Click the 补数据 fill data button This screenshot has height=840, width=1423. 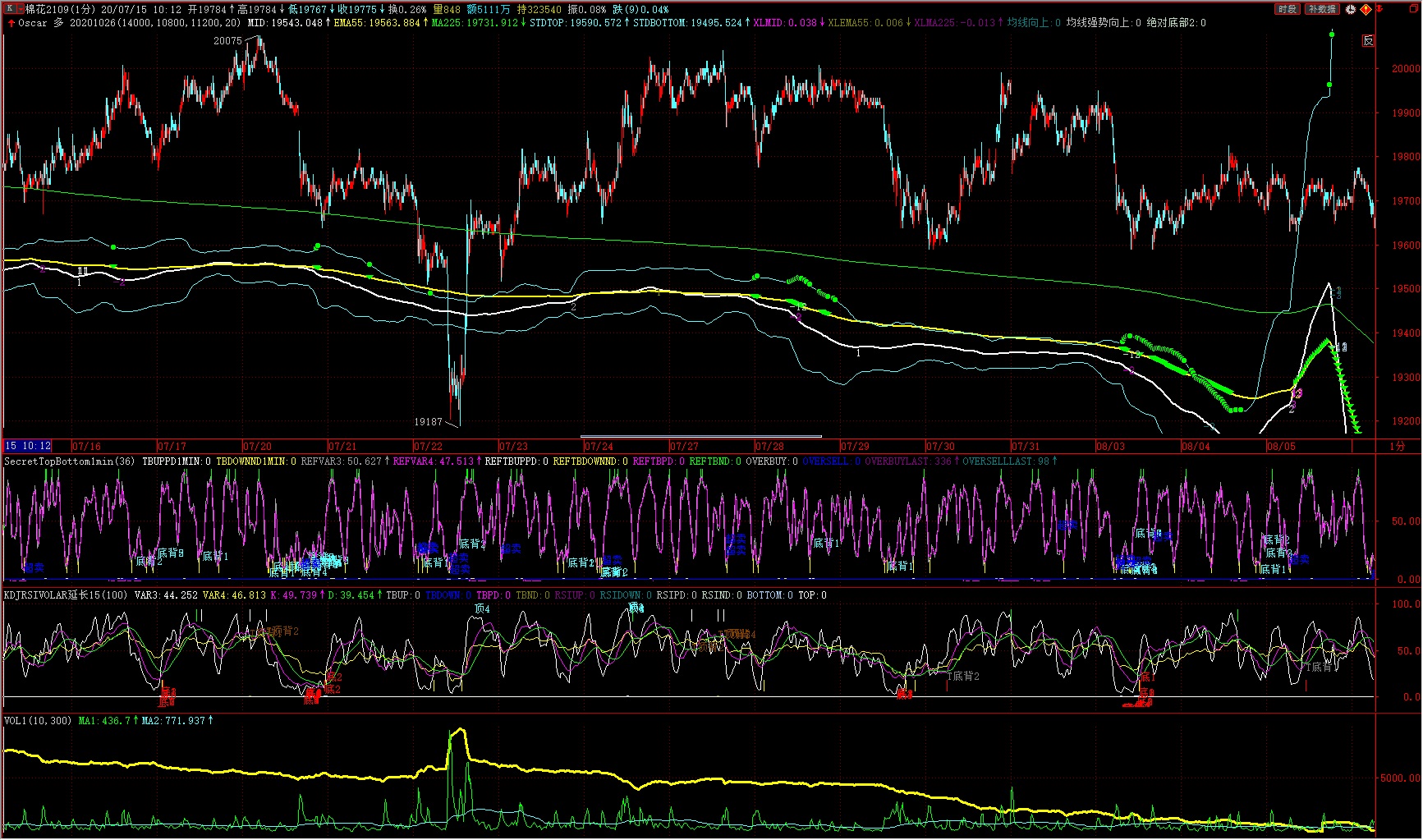1322,9
